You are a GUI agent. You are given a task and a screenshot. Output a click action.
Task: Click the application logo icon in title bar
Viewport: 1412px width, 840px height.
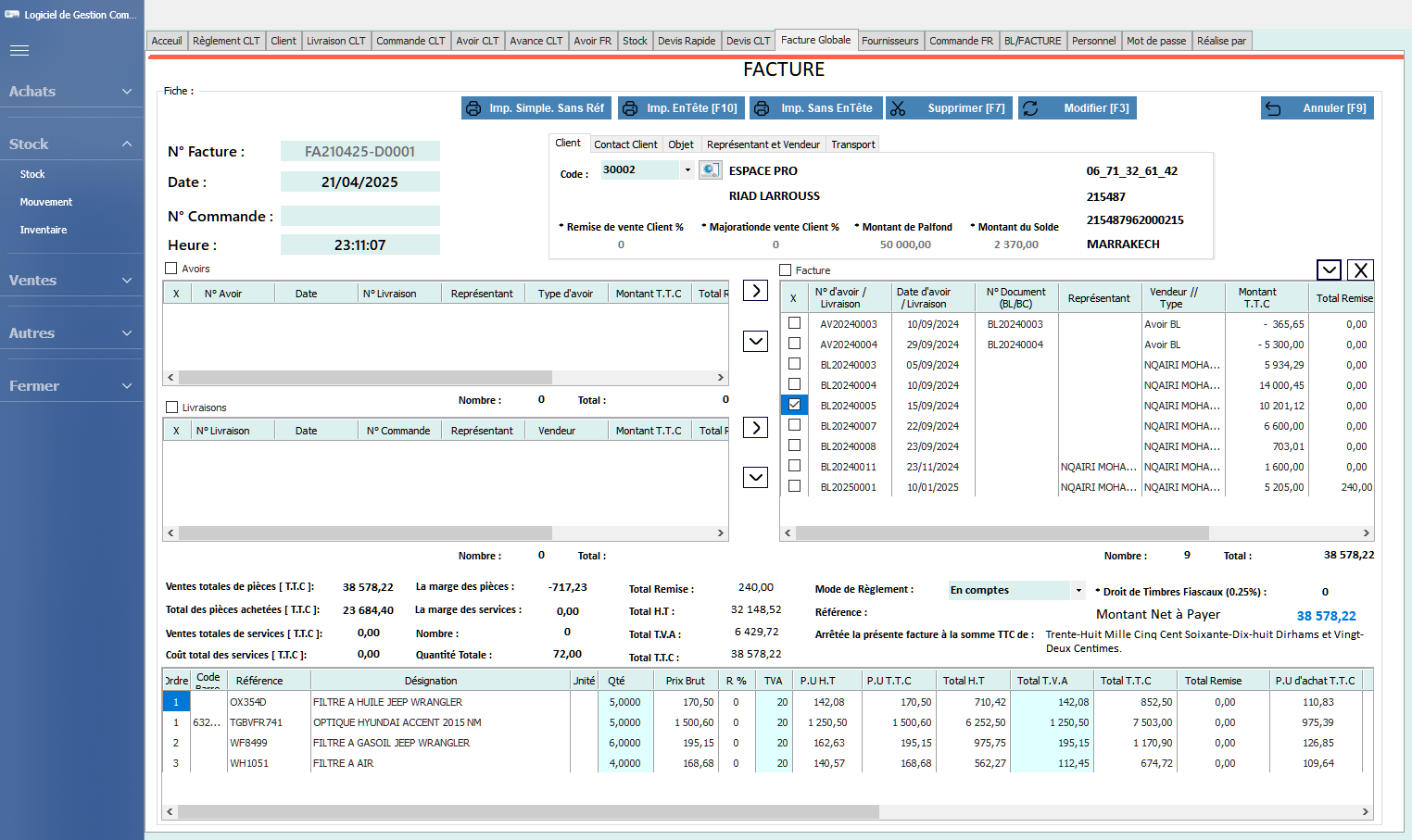tap(13, 15)
